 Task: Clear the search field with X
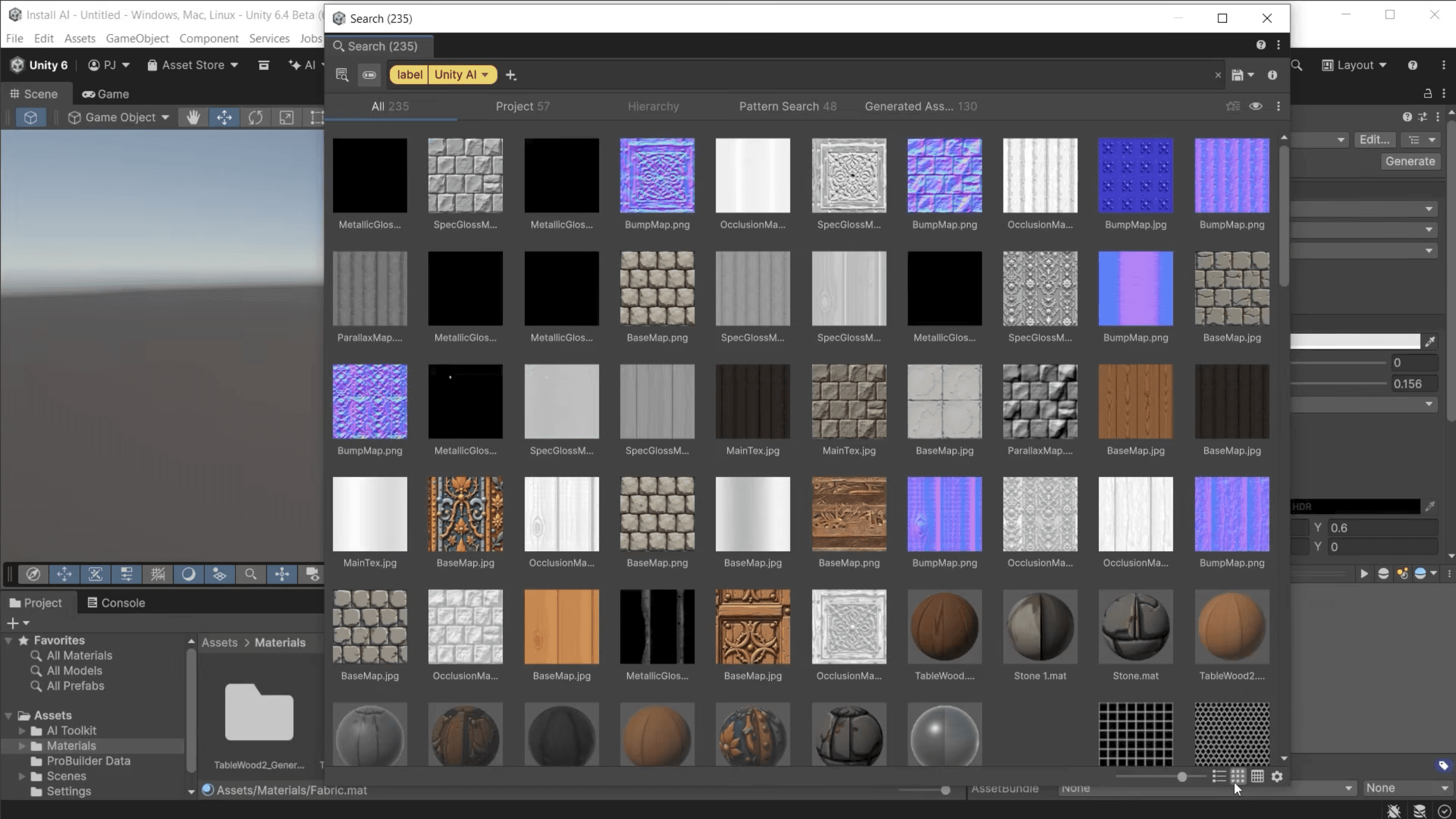[1218, 75]
